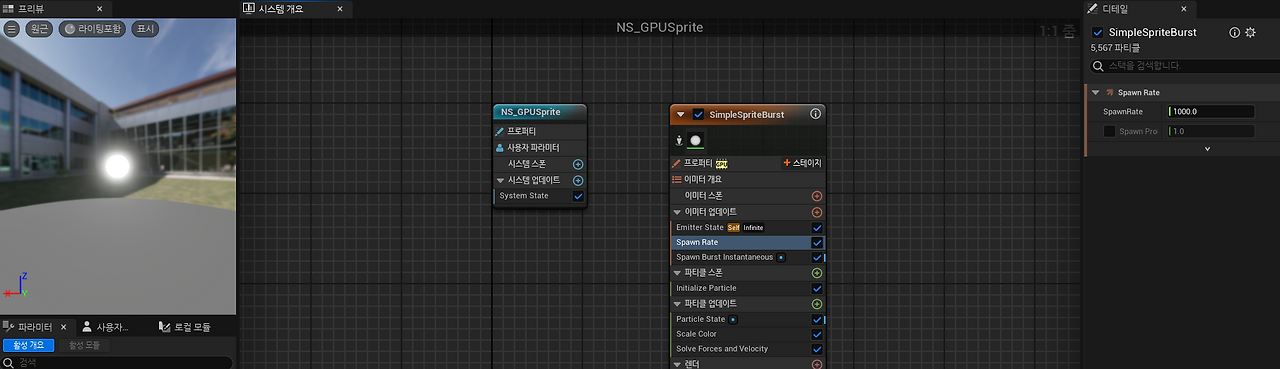Add module to 이미터 업데이트 group

pyautogui.click(x=817, y=212)
